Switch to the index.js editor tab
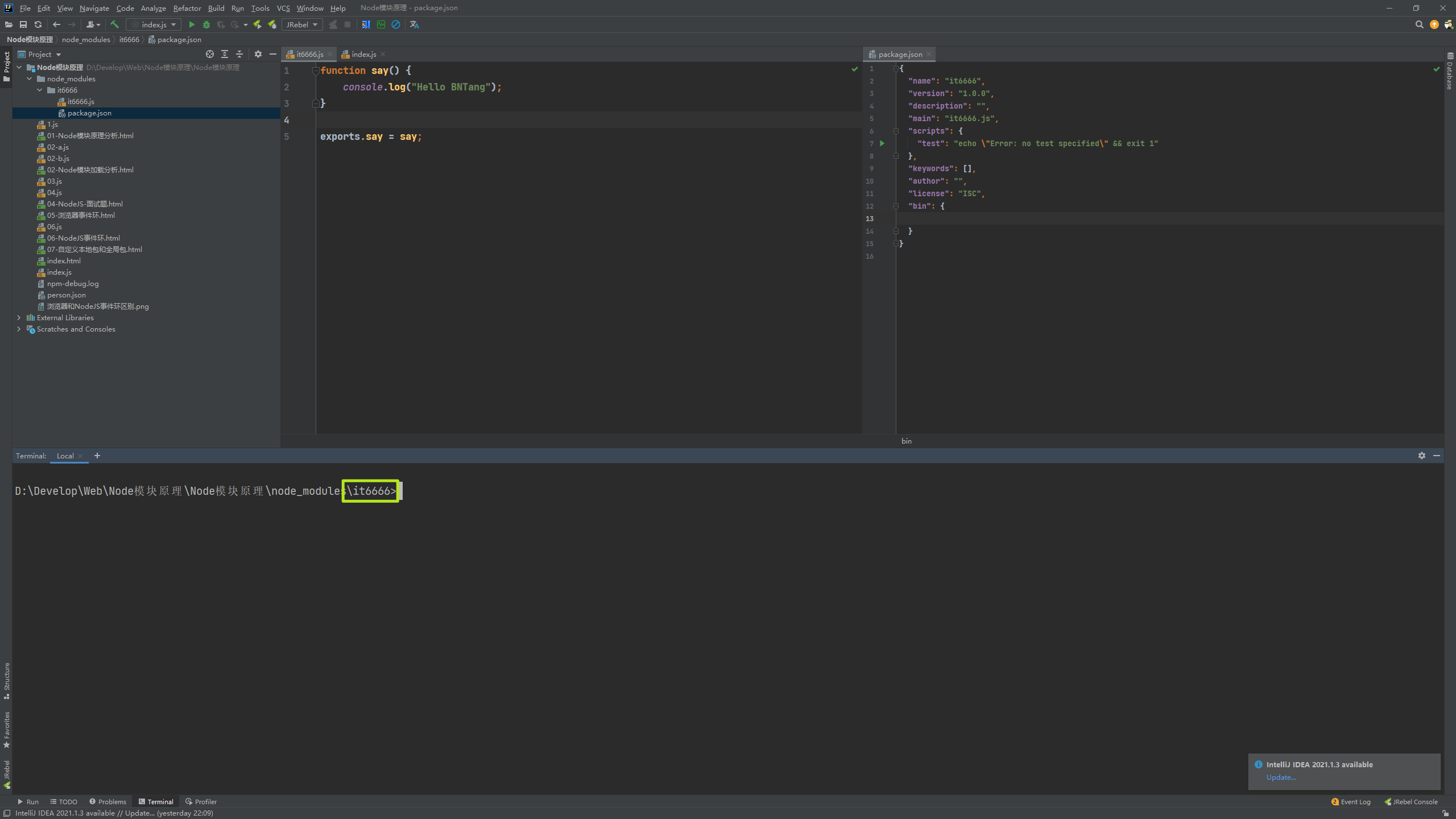 363,54
